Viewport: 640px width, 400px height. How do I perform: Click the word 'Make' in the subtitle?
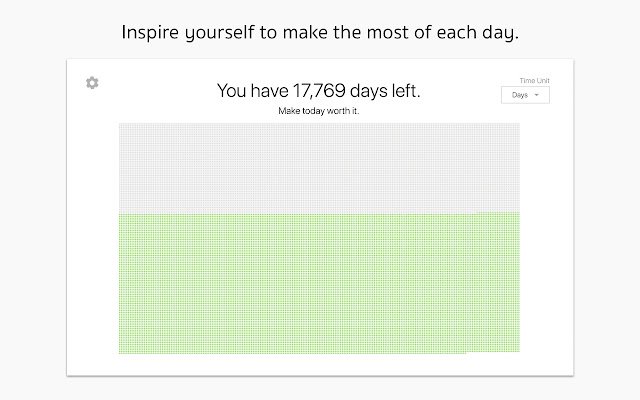289,111
